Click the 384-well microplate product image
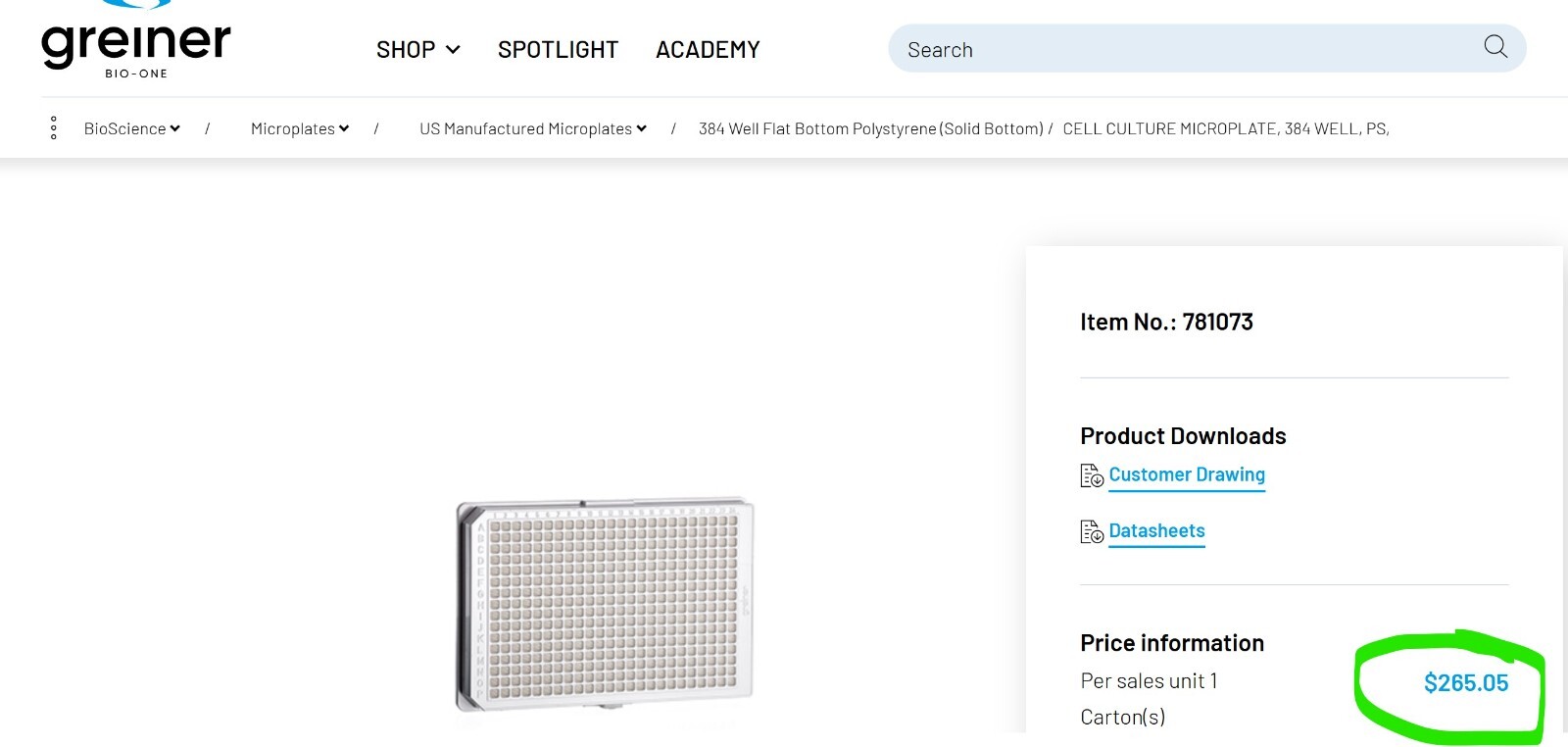Screen dimensions: 1568x747 tap(605, 604)
